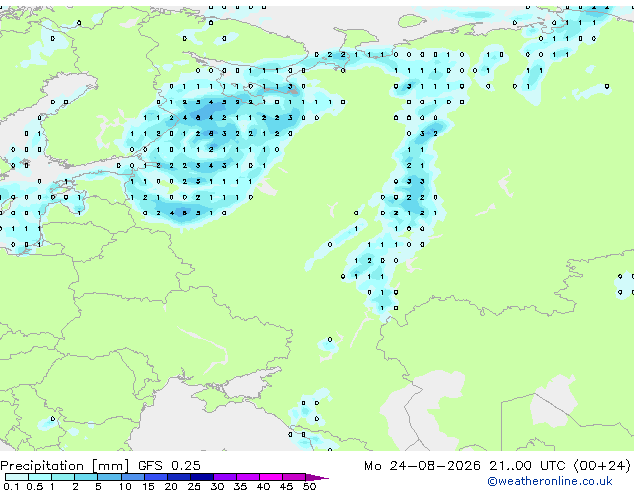The image size is (634, 490).
Task: Open the weatheronline.co.uk copyright link
Action: pyautogui.click(x=550, y=481)
